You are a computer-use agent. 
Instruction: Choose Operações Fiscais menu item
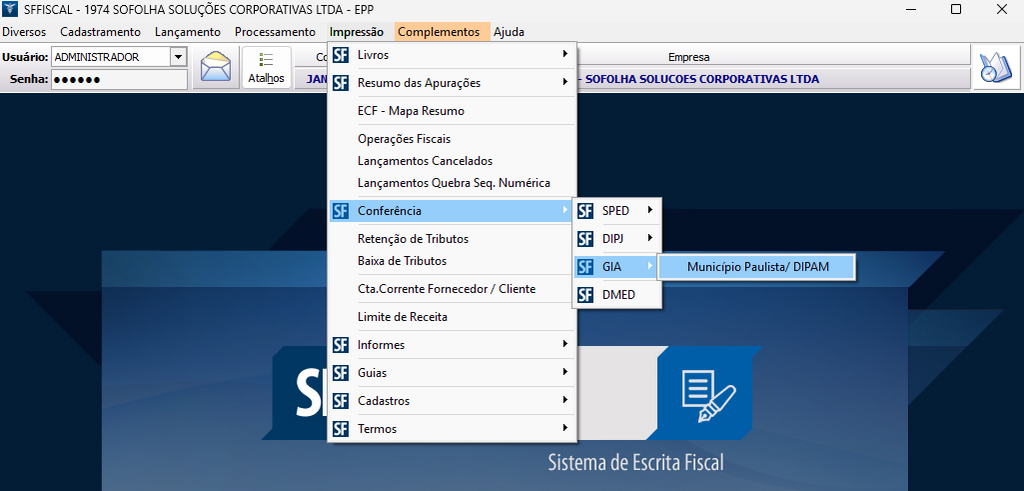tap(404, 139)
